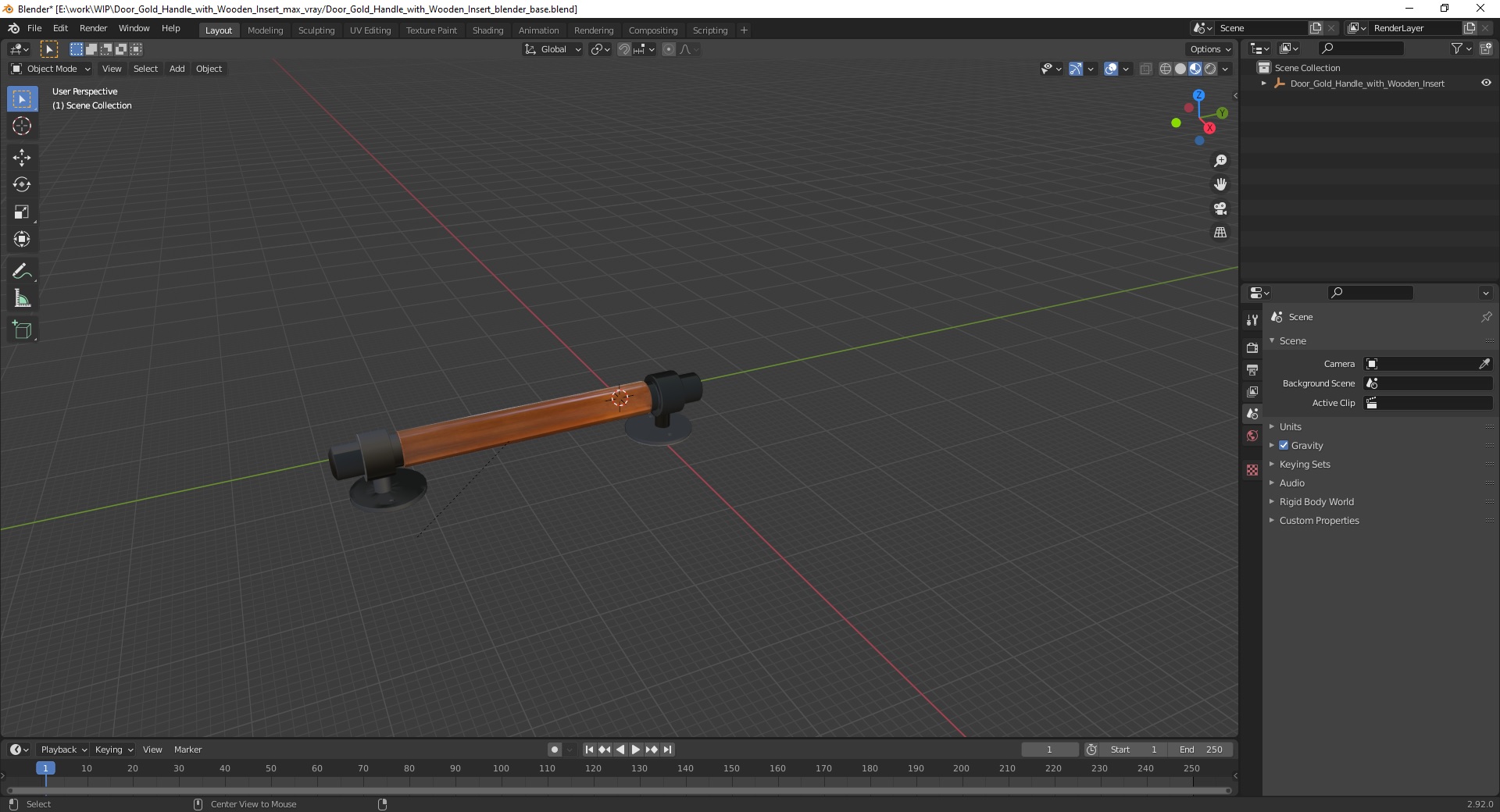The image size is (1500, 812).
Task: Toggle snapping magnet button
Action: point(623,49)
